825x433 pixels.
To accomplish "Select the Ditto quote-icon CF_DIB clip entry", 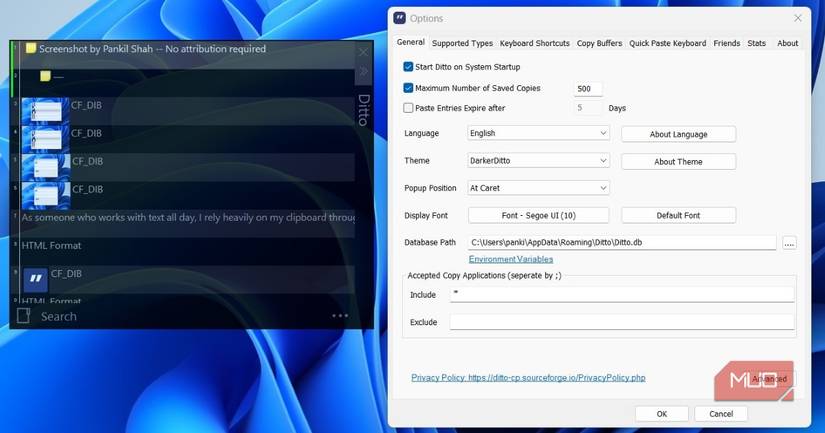I will [x=36, y=279].
